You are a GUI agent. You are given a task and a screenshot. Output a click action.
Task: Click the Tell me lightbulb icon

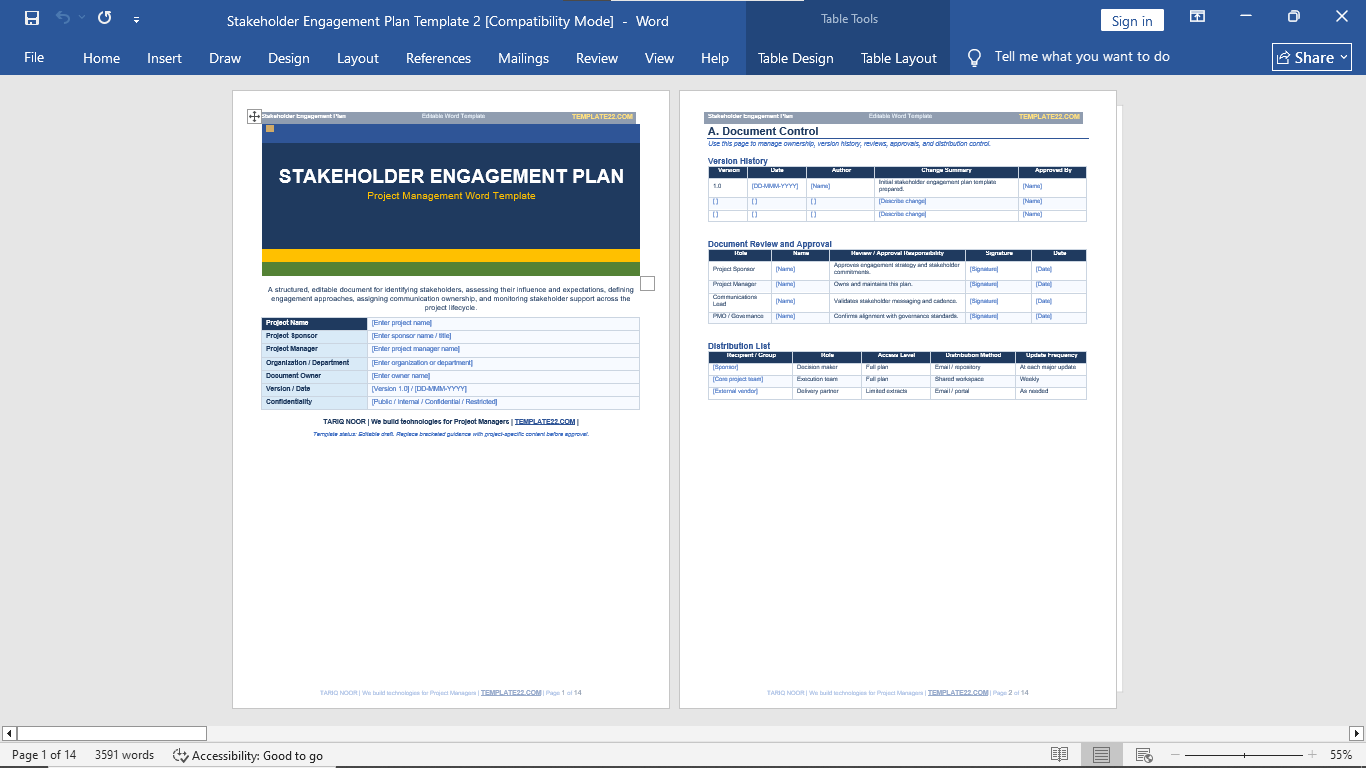click(974, 58)
